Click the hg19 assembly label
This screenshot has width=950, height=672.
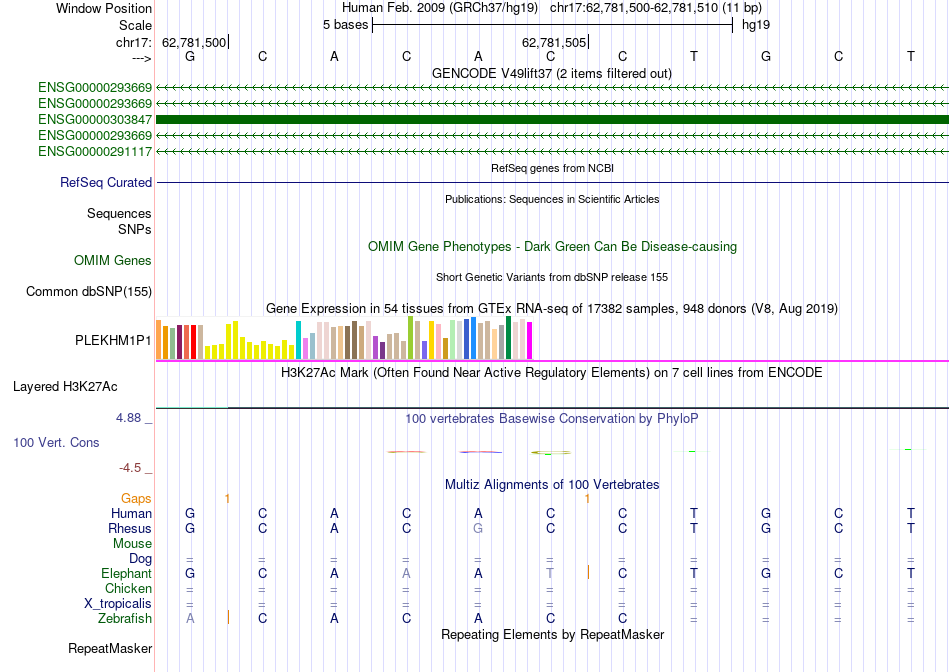click(x=756, y=25)
